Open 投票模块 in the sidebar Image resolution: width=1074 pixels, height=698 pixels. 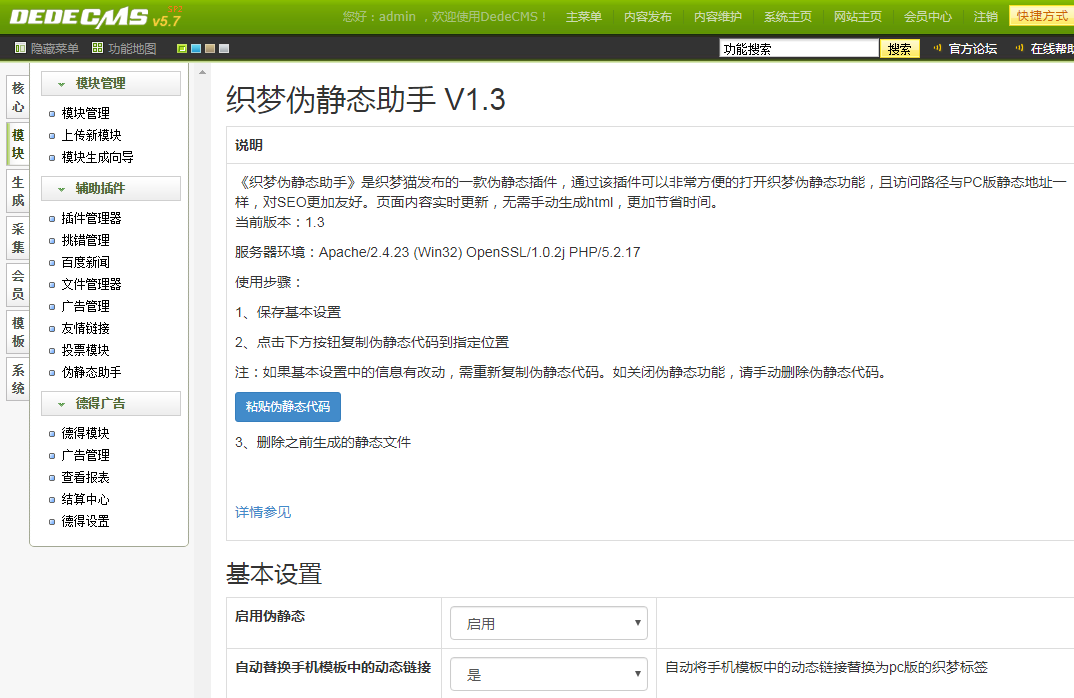click(86, 350)
